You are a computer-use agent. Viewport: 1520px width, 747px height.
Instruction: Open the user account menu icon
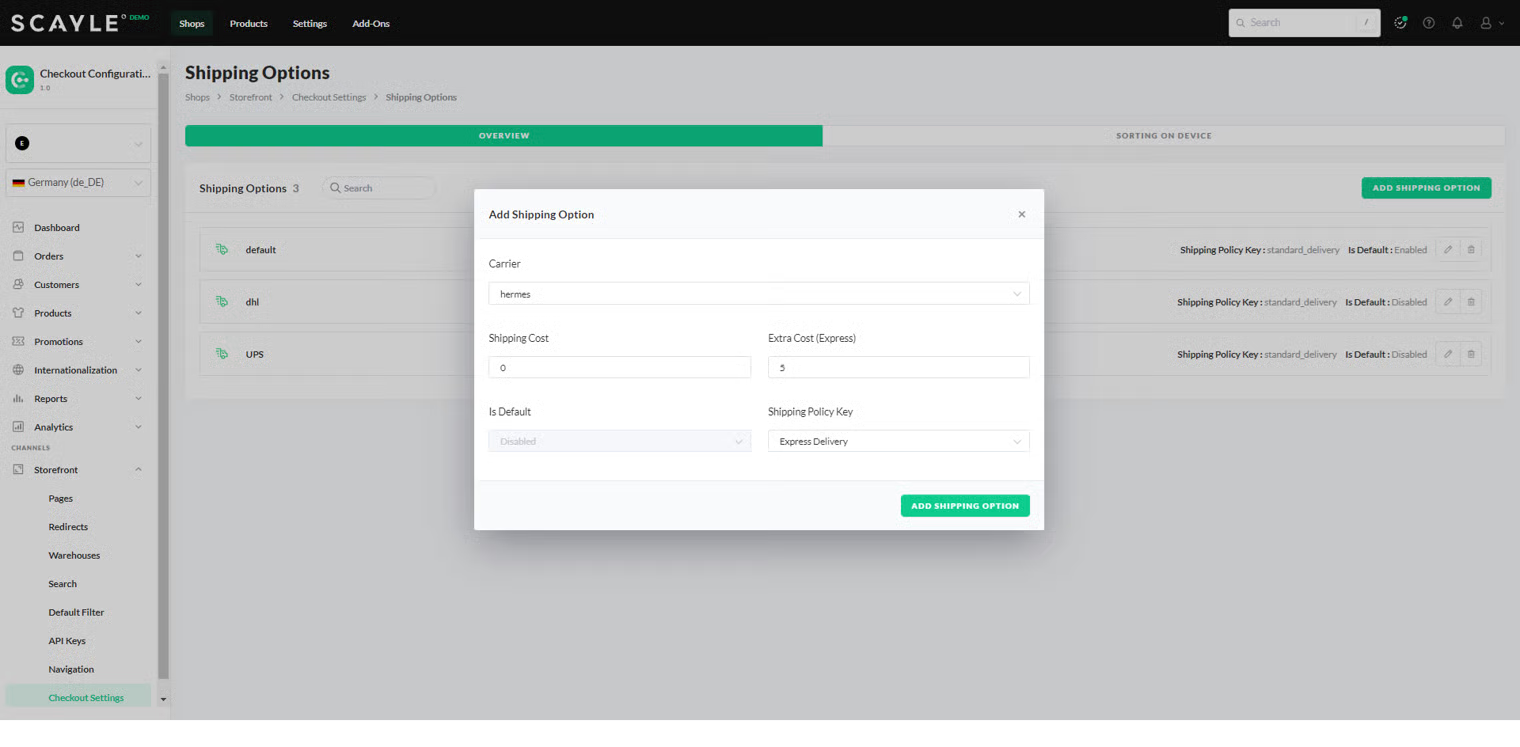pos(1487,23)
